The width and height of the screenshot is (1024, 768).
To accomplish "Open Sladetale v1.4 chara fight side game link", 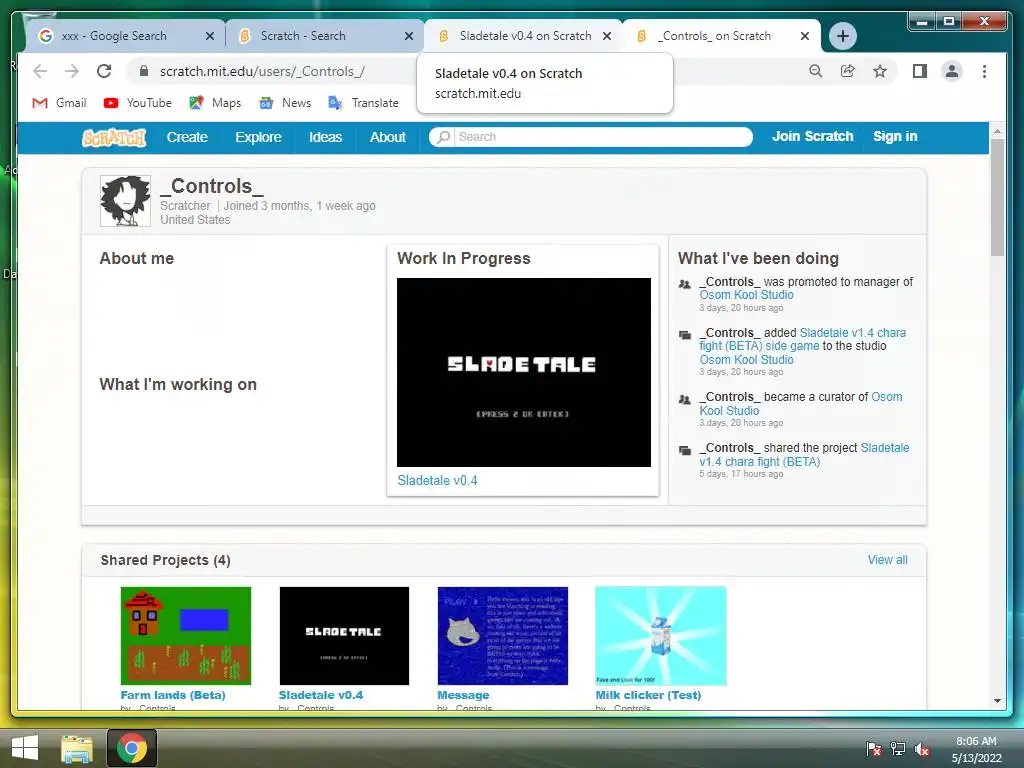I will tap(803, 340).
